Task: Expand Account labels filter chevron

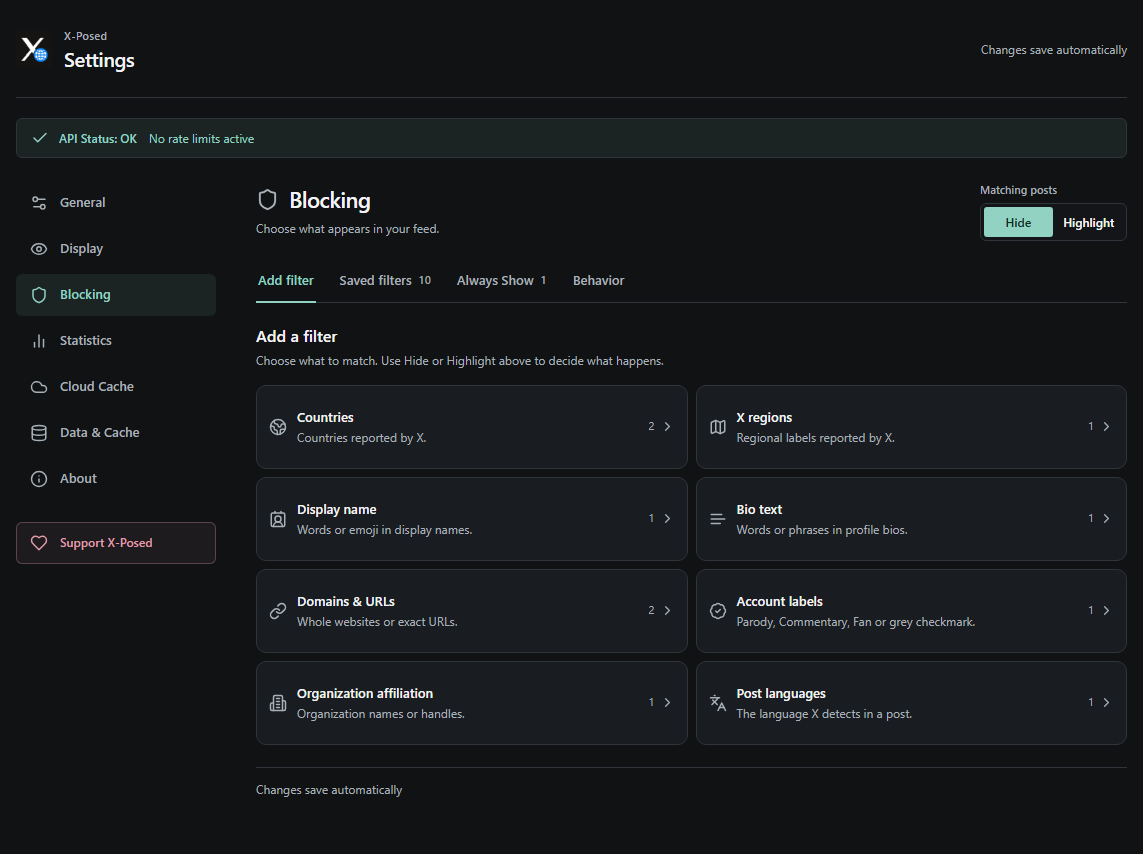Action: pyautogui.click(x=1107, y=610)
